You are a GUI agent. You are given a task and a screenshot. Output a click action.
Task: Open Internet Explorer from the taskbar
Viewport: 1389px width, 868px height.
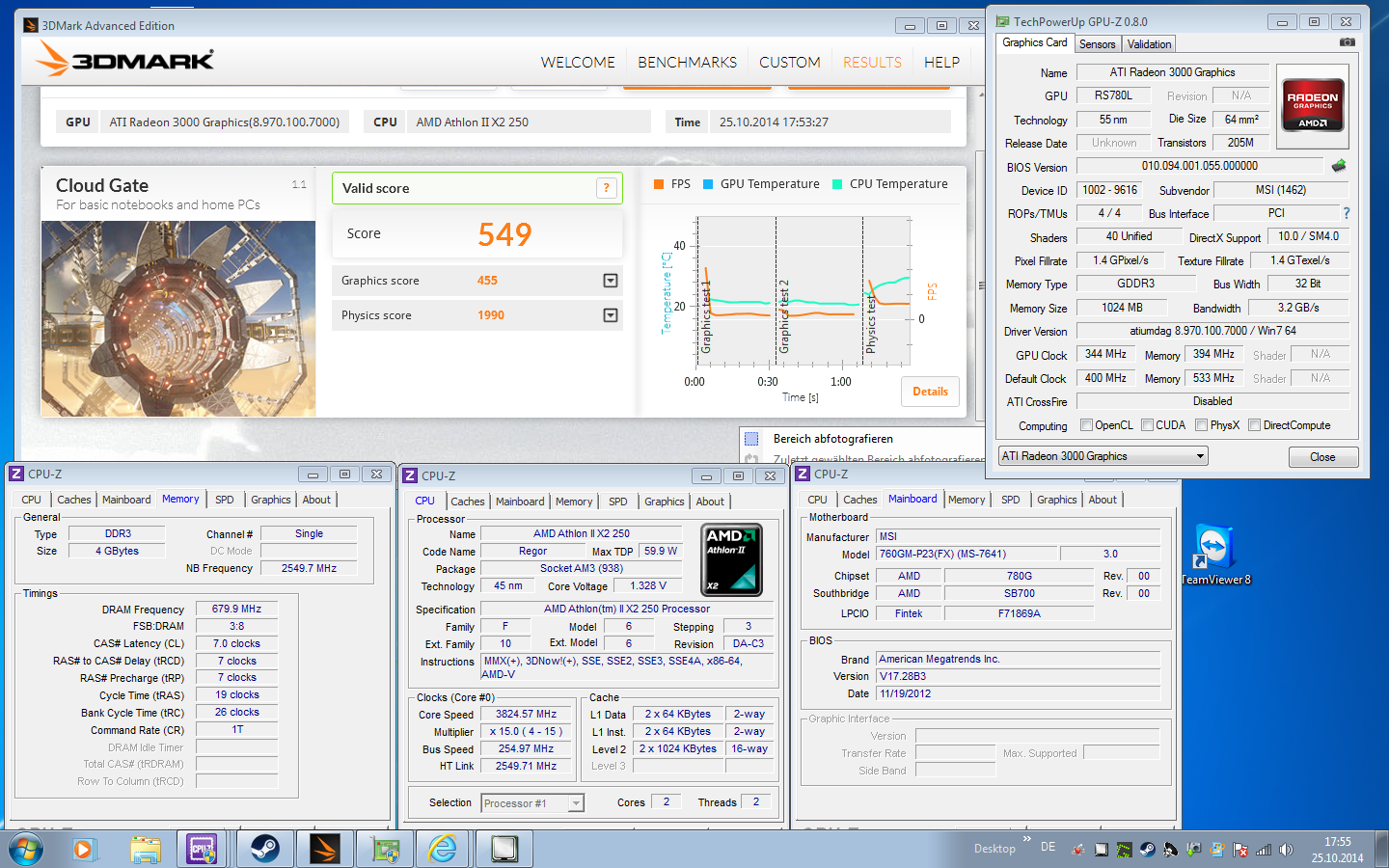(x=443, y=850)
